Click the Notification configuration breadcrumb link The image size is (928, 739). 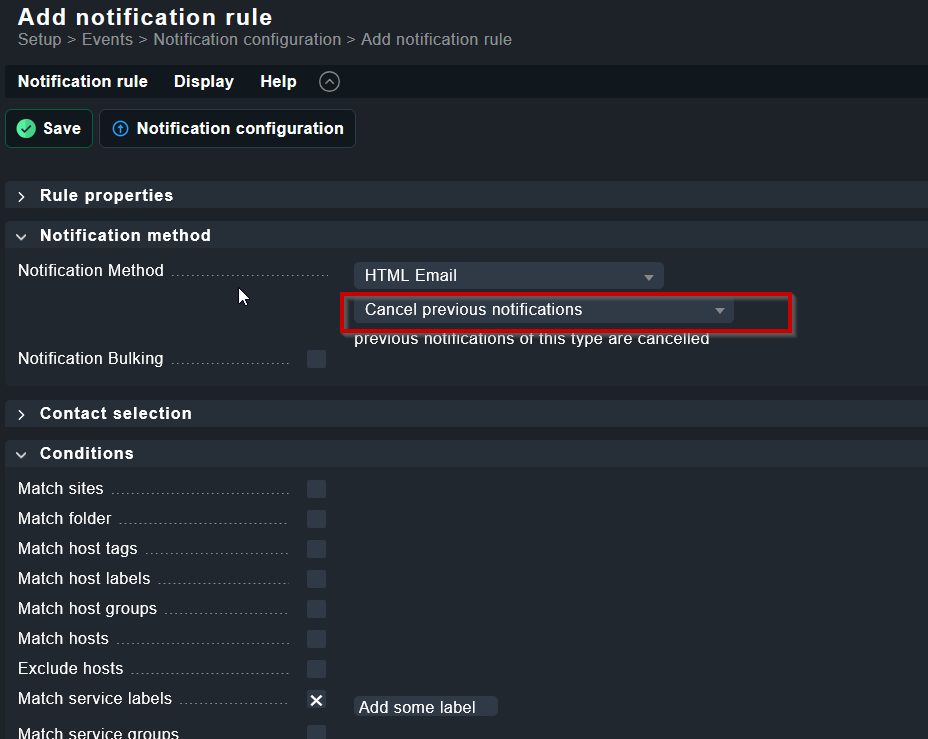tap(247, 40)
